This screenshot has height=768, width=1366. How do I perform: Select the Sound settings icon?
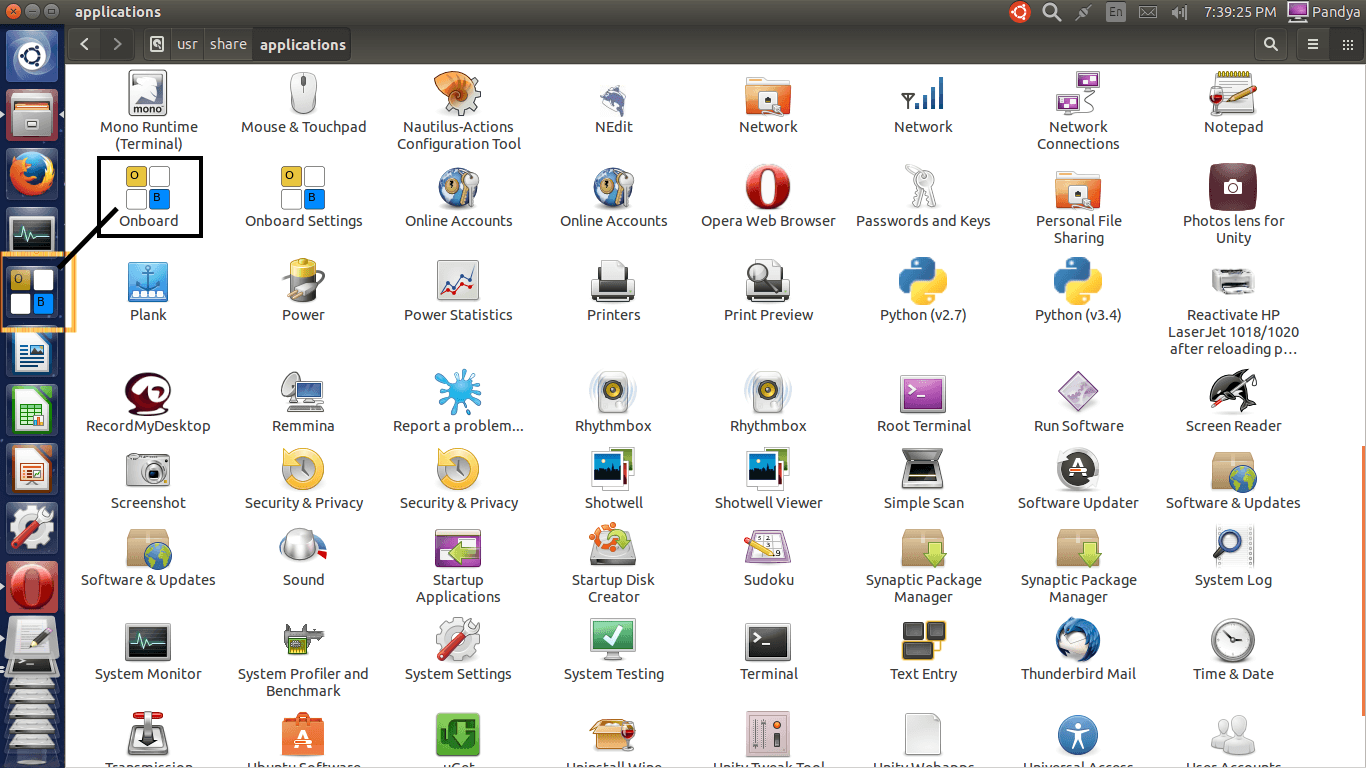[x=303, y=546]
